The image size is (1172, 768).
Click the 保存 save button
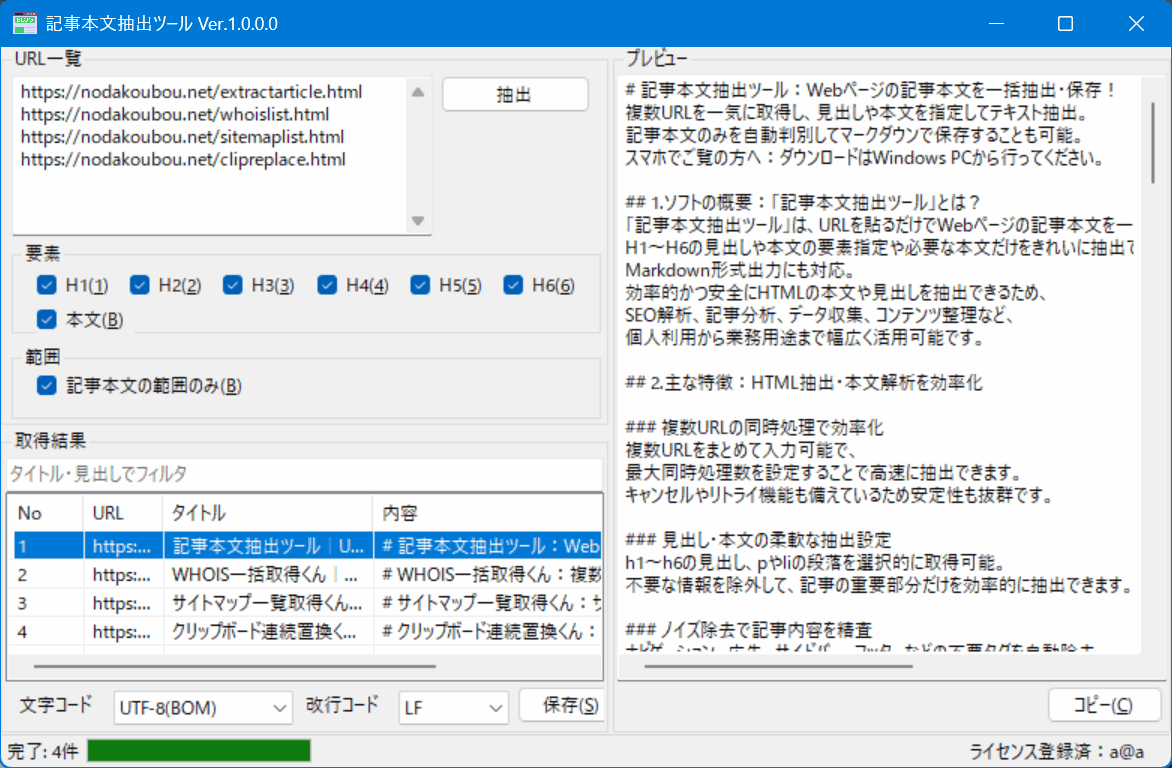click(x=561, y=706)
